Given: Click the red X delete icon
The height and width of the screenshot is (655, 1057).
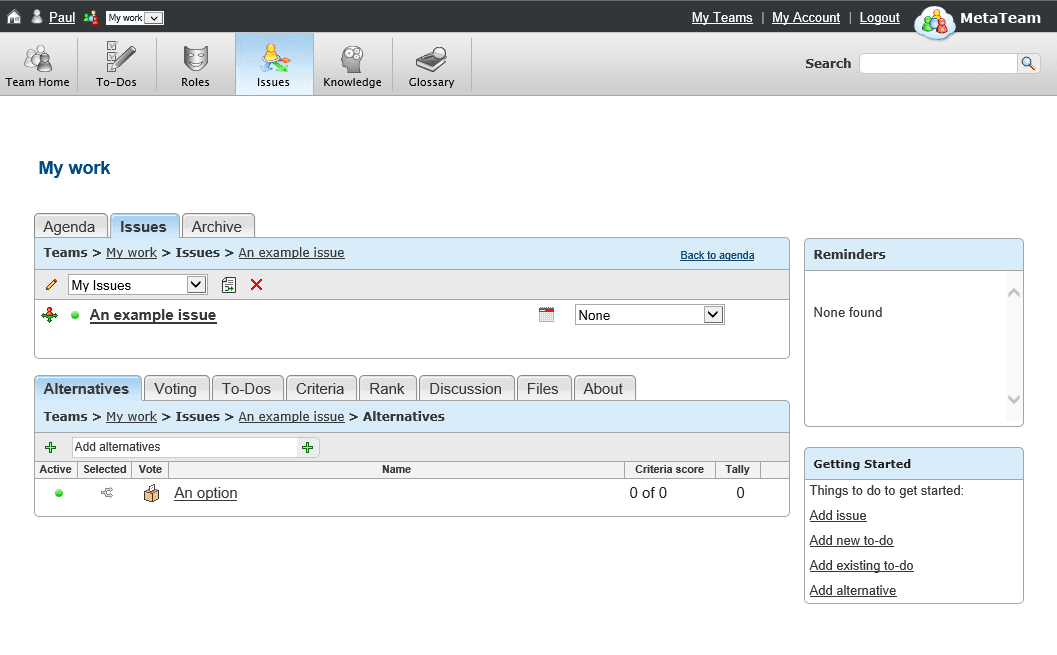Looking at the screenshot, I should [x=256, y=285].
